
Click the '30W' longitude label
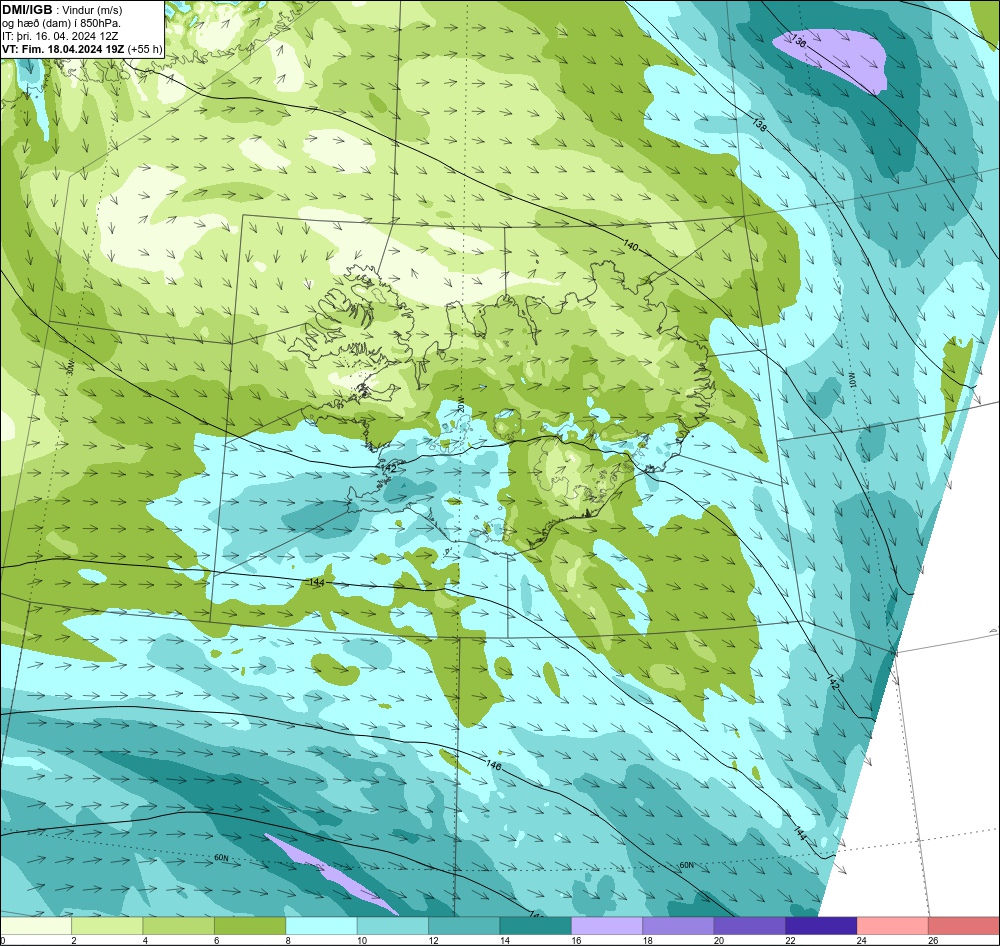pos(70,368)
